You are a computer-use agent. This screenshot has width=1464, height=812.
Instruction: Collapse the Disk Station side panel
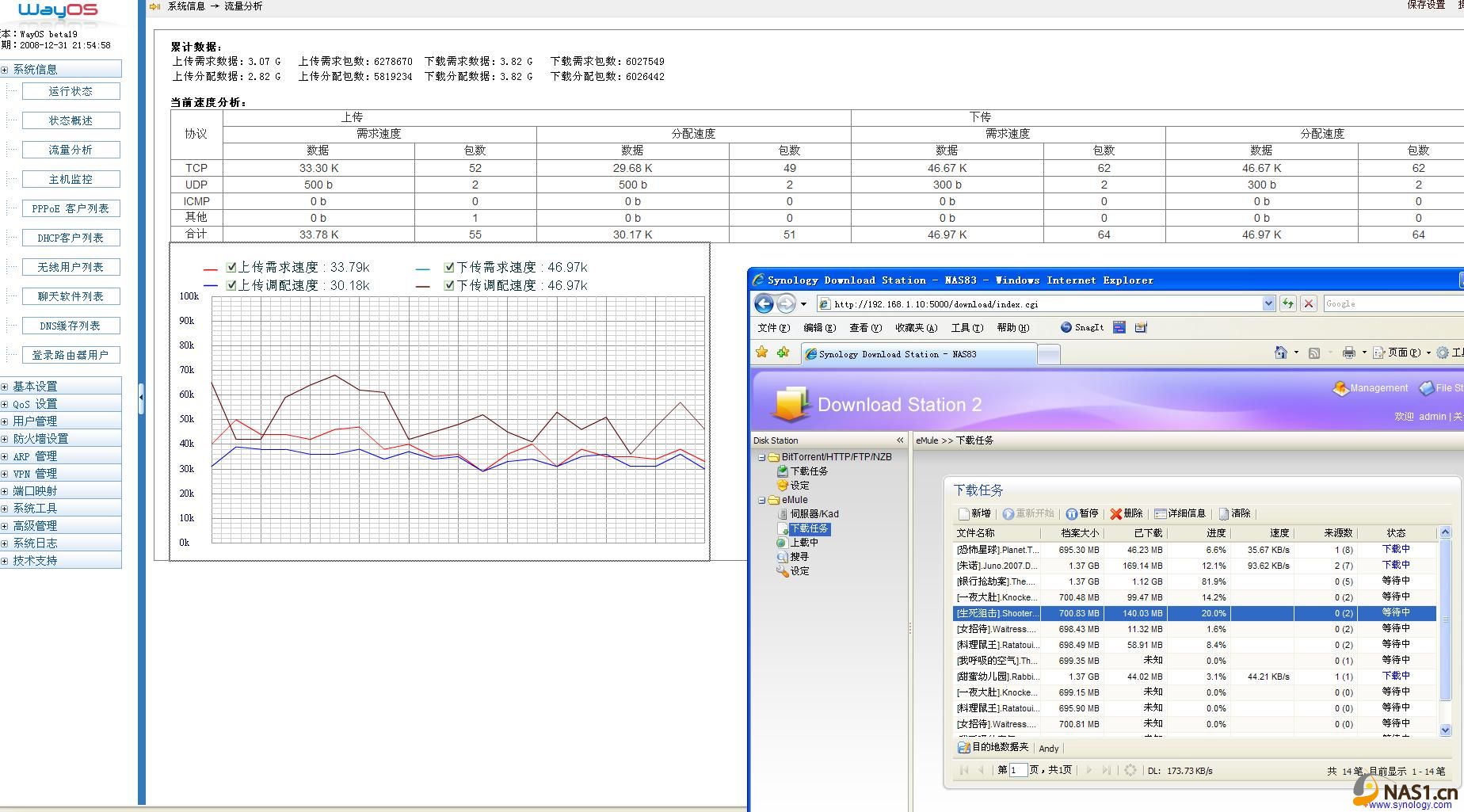click(x=900, y=440)
